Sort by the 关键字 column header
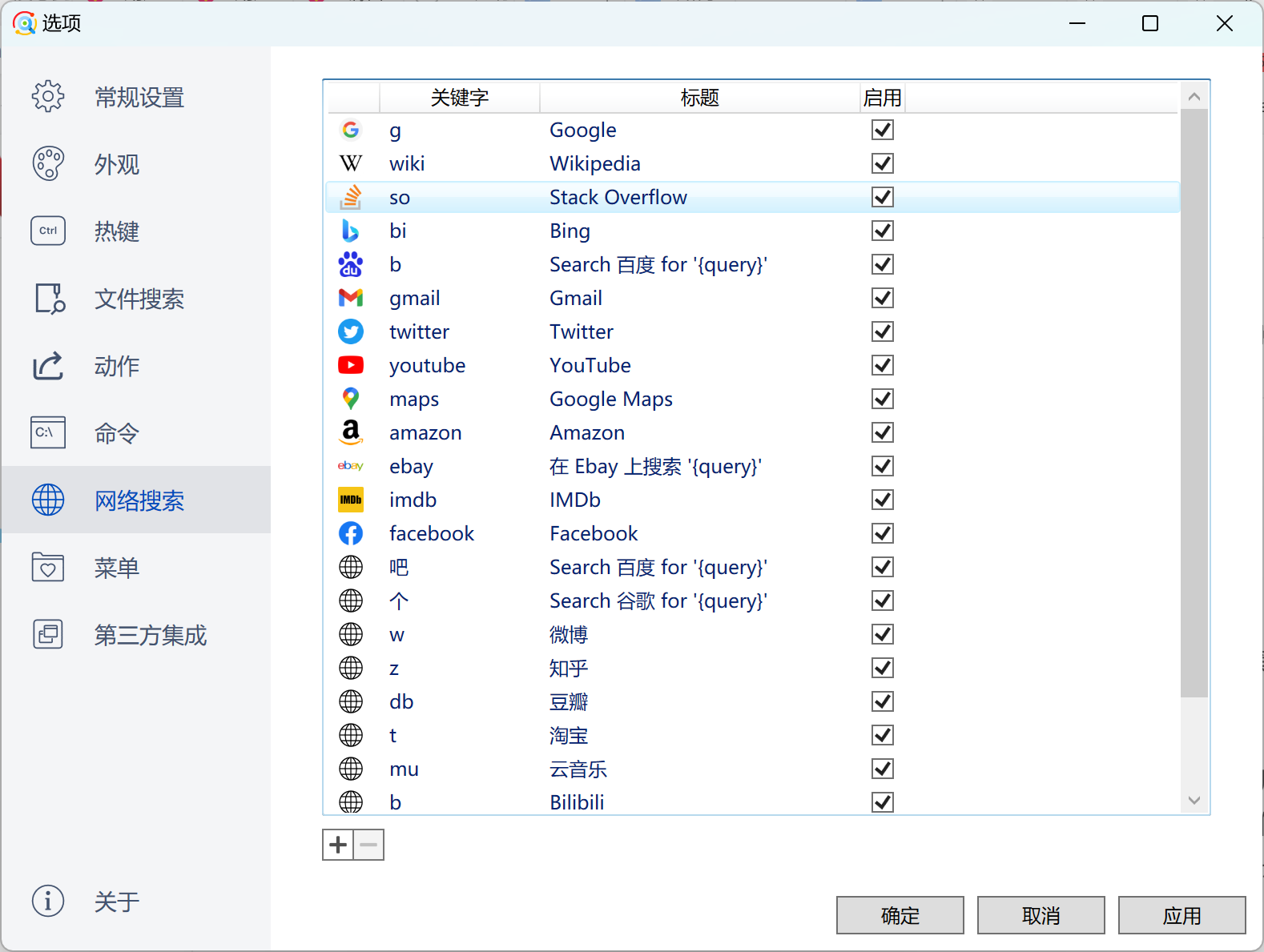 tap(459, 98)
